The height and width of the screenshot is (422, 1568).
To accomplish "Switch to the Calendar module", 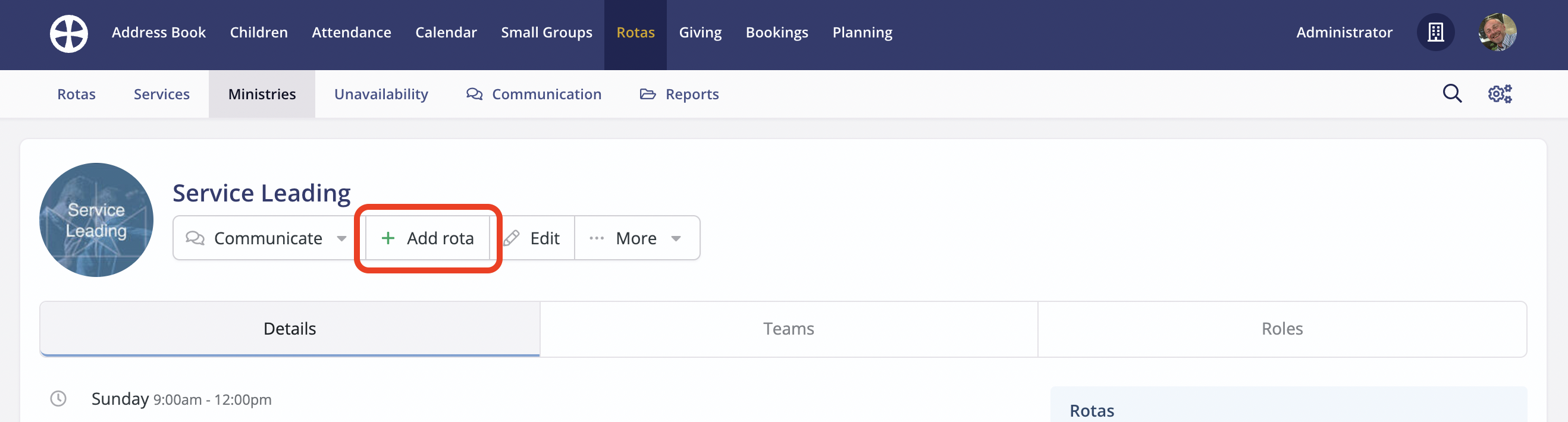I will pyautogui.click(x=446, y=32).
